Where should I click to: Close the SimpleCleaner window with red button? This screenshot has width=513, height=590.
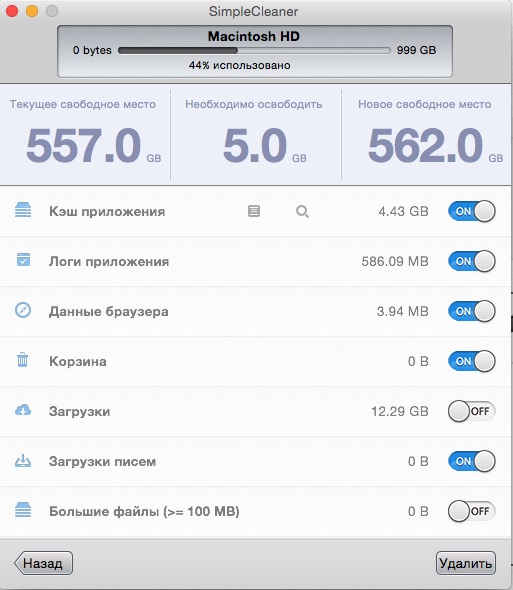pos(12,11)
